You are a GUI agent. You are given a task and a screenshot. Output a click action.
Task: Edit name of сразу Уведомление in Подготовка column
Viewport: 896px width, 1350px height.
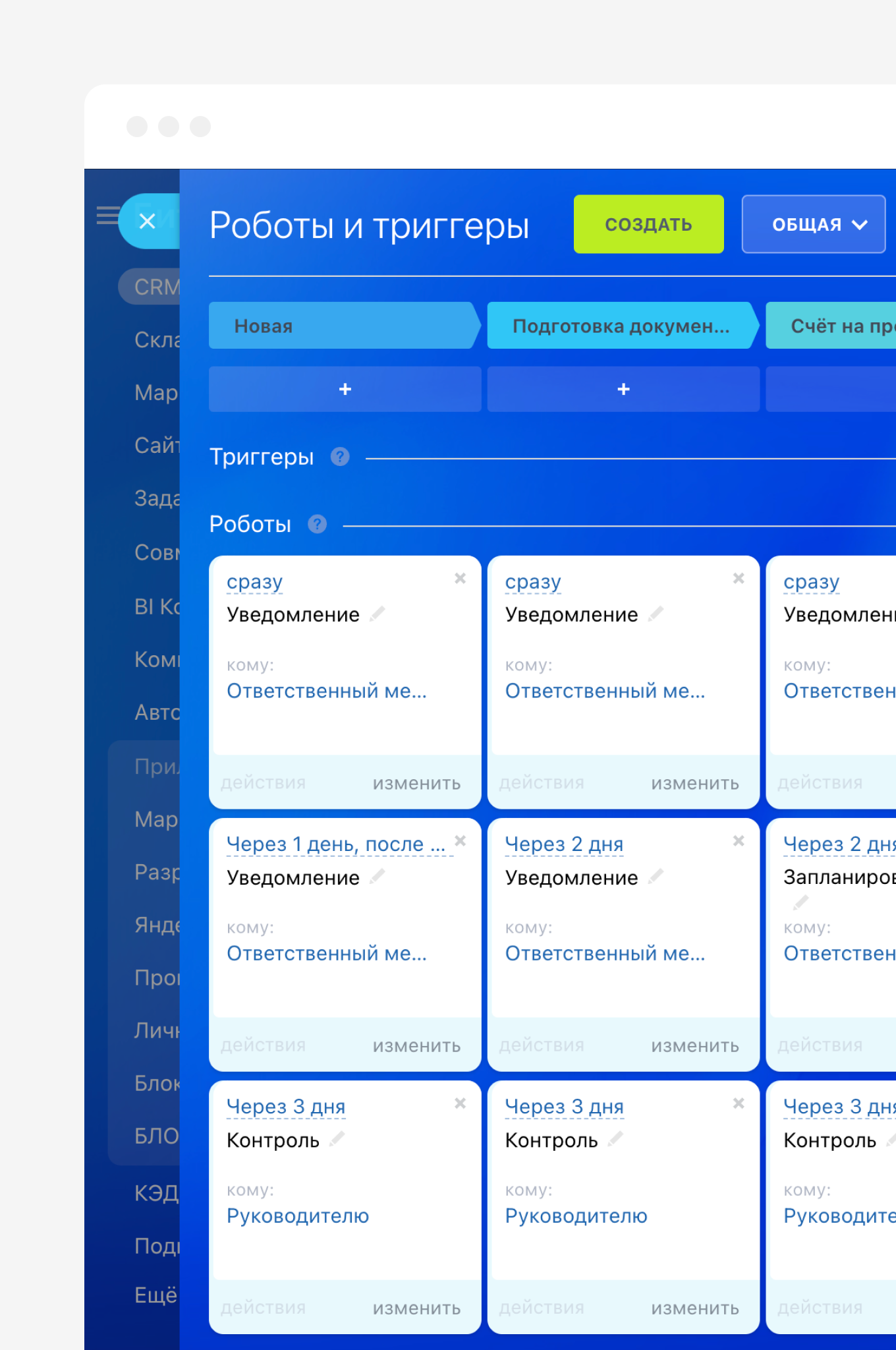point(656,614)
